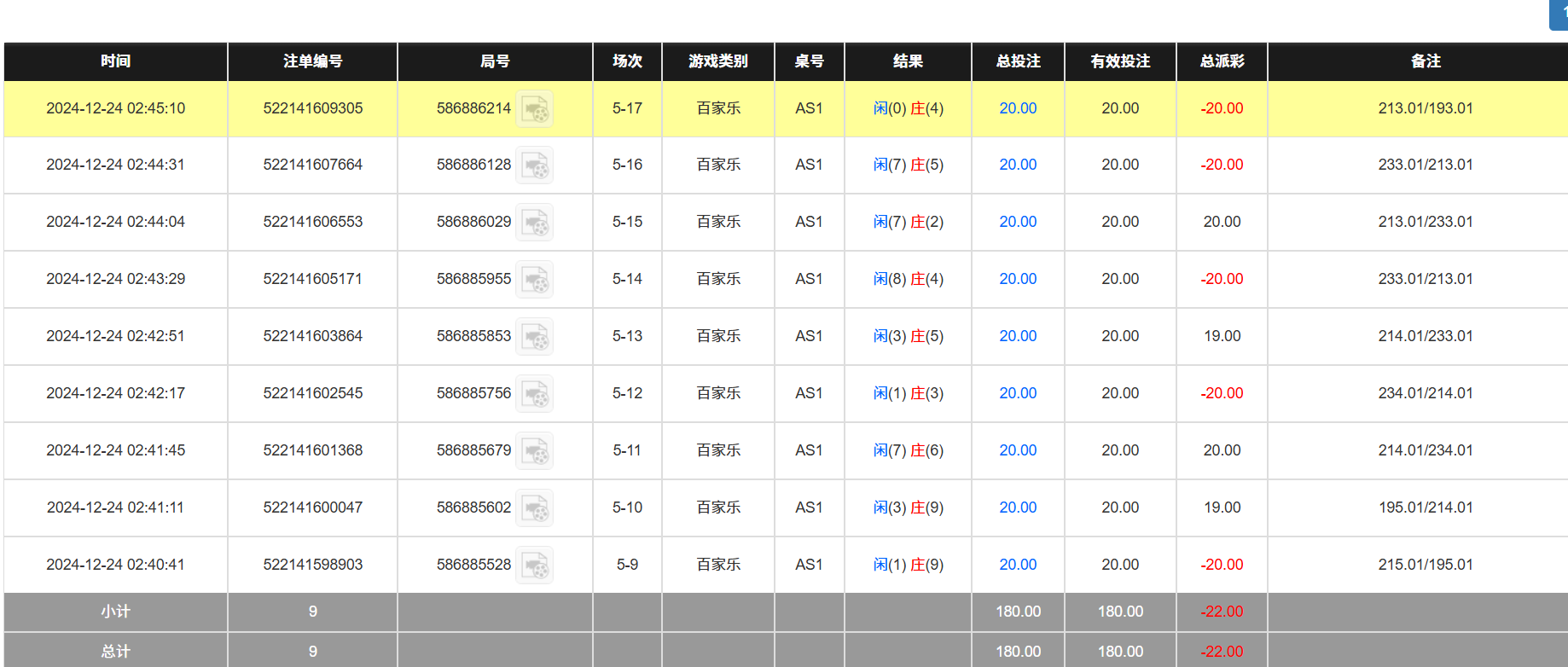Click the 时间 column header
The height and width of the screenshot is (667, 1568).
[115, 61]
